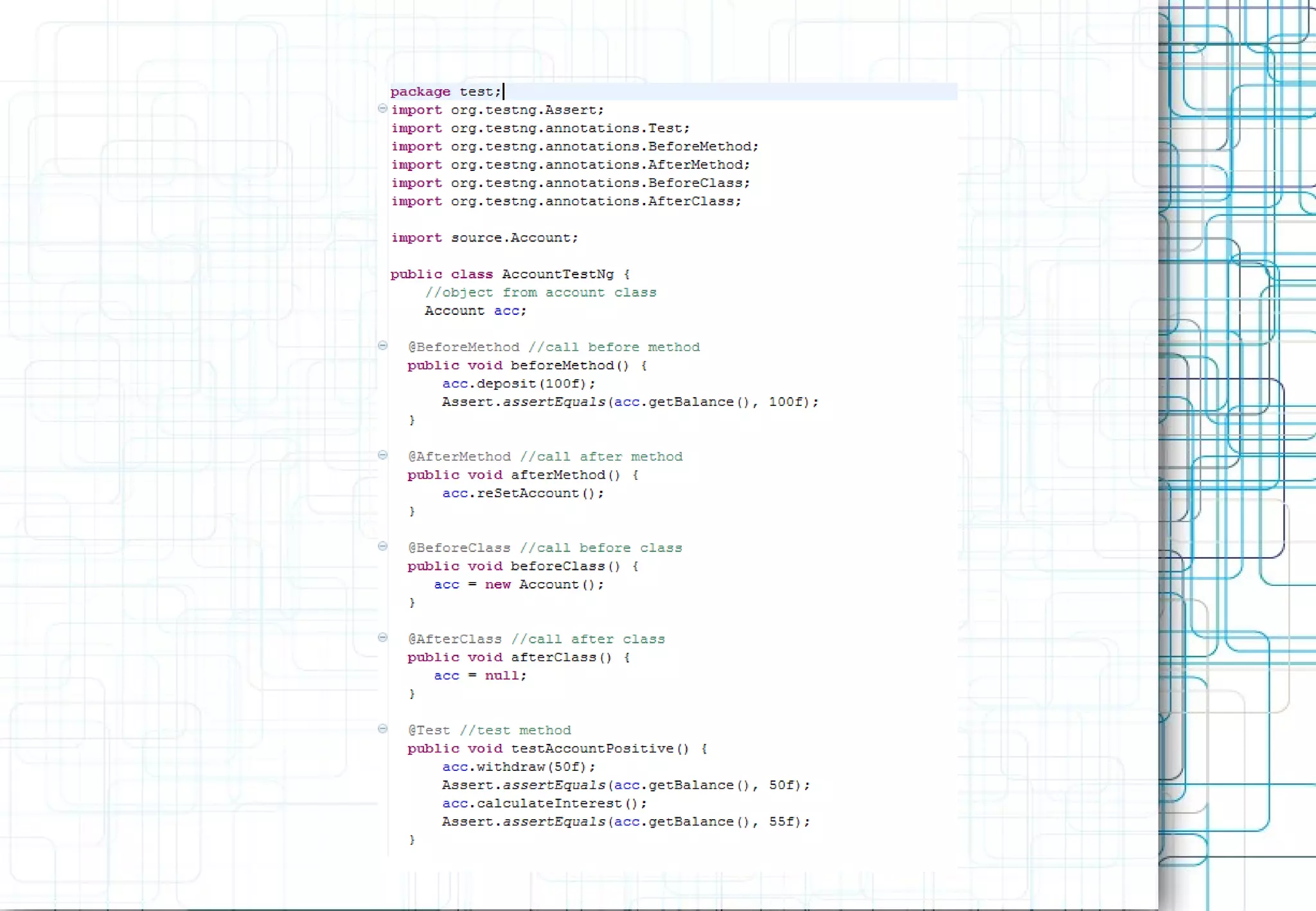
Task: Collapse the beforeMethod fold marker
Action: pyautogui.click(x=382, y=346)
